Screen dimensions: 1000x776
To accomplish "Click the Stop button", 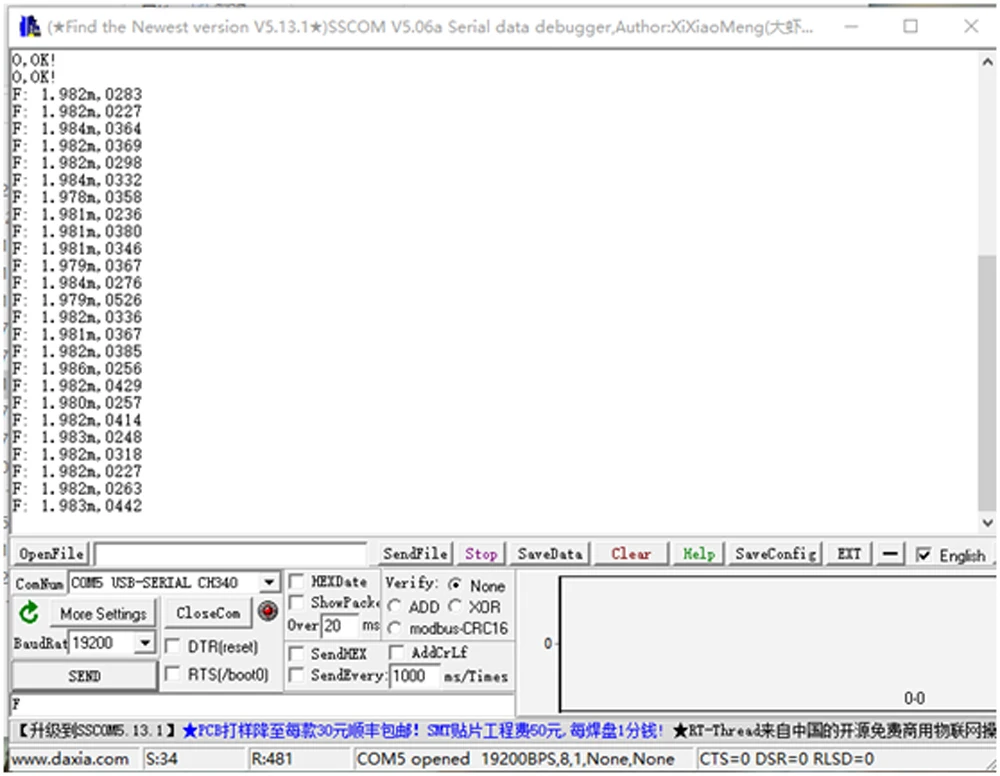I will [x=481, y=553].
